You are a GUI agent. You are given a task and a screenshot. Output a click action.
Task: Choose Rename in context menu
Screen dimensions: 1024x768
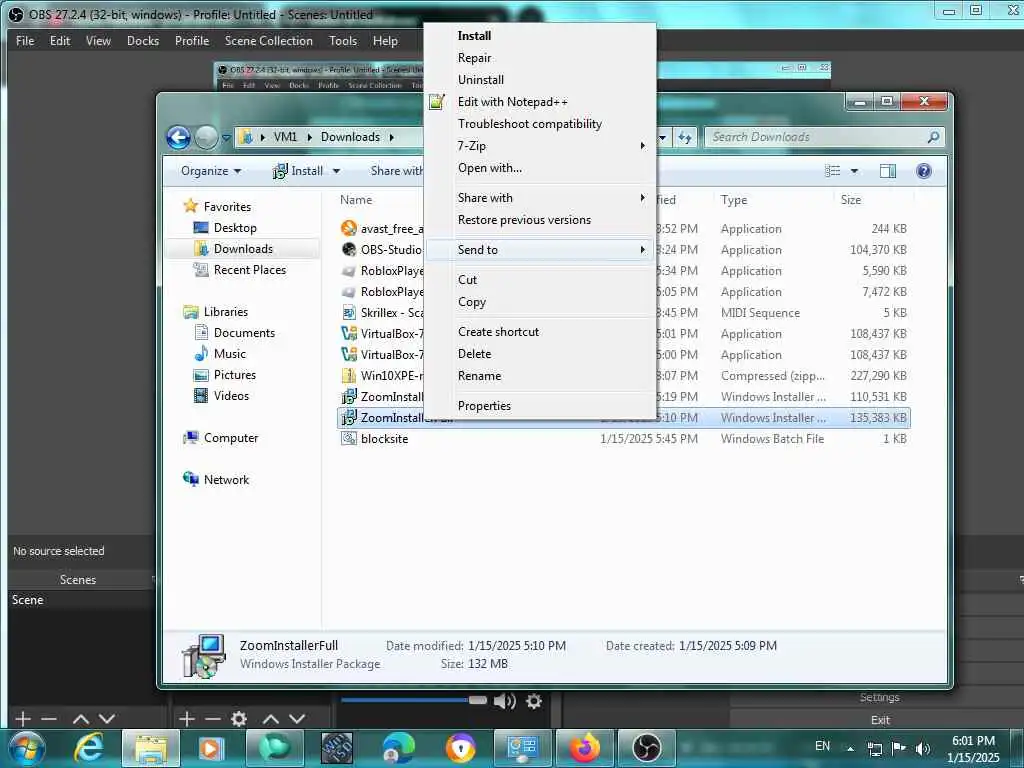pos(479,376)
